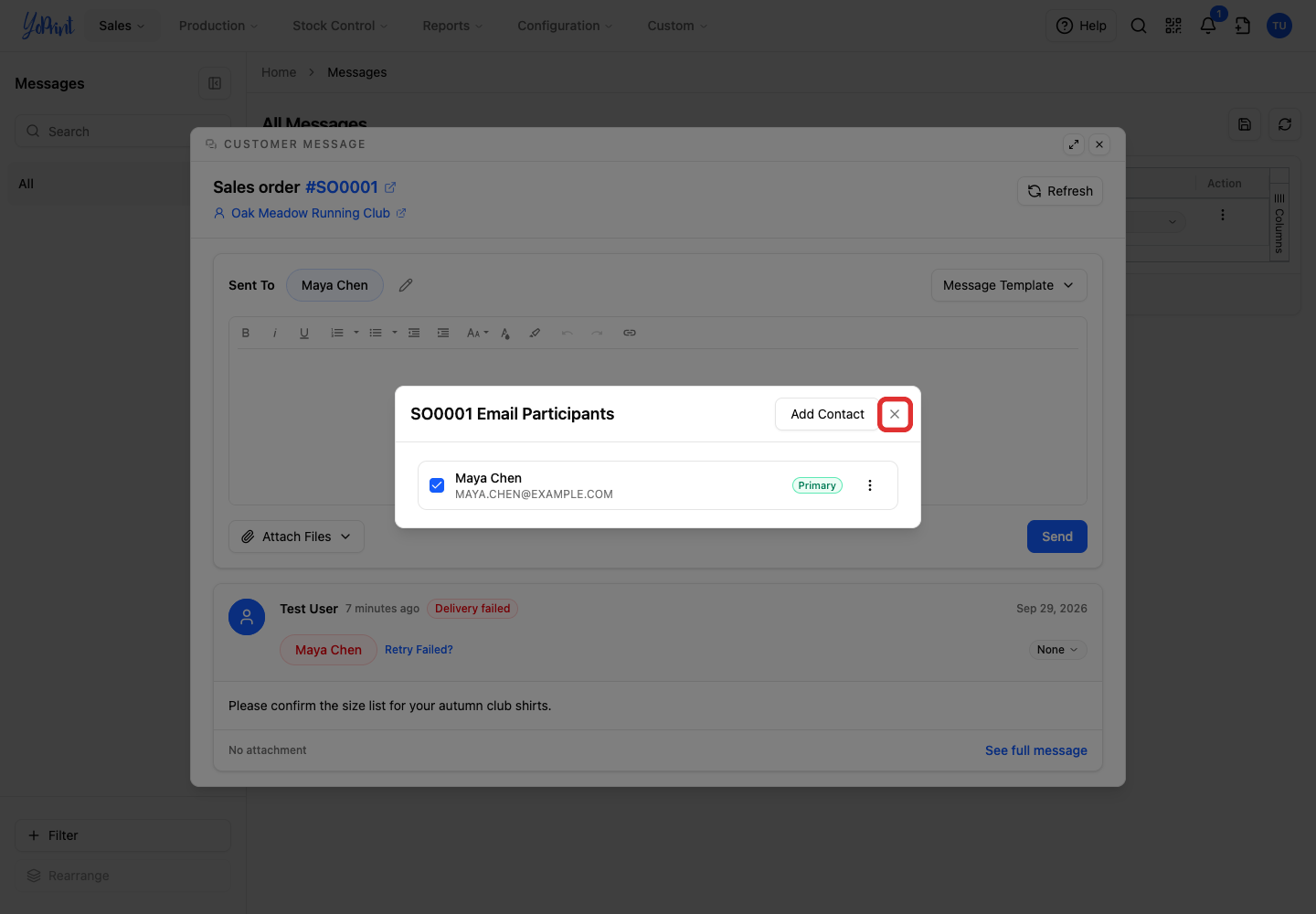Toggle bold formatting in message editor
The width and height of the screenshot is (1316, 914).
[x=246, y=333]
